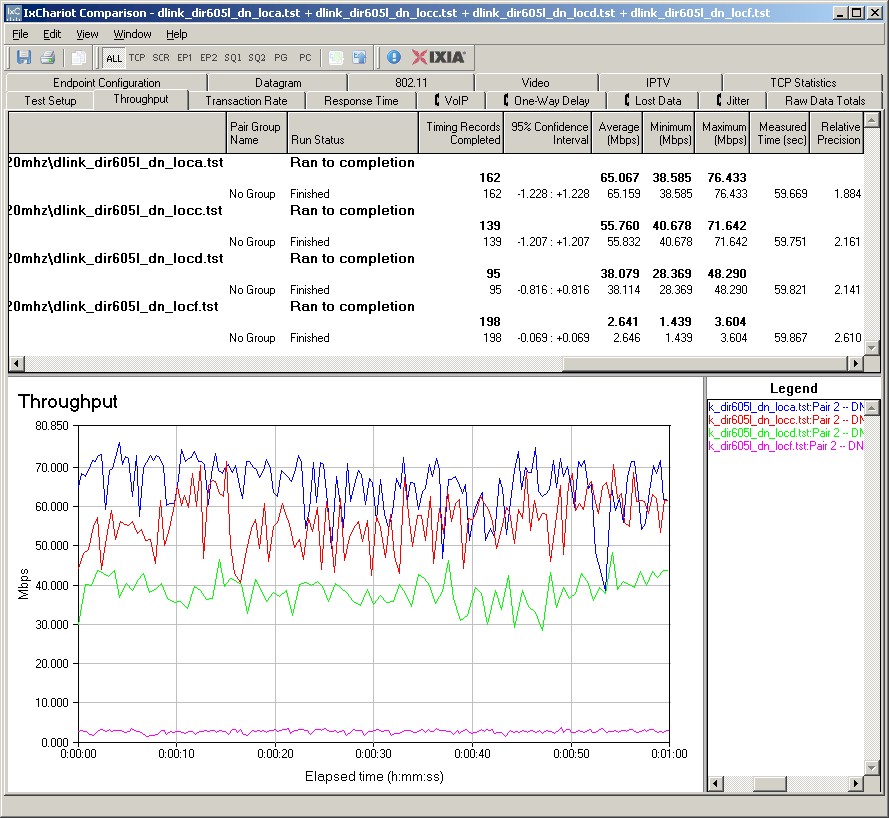Switch to the Raw Data Totals tab

pyautogui.click(x=825, y=101)
